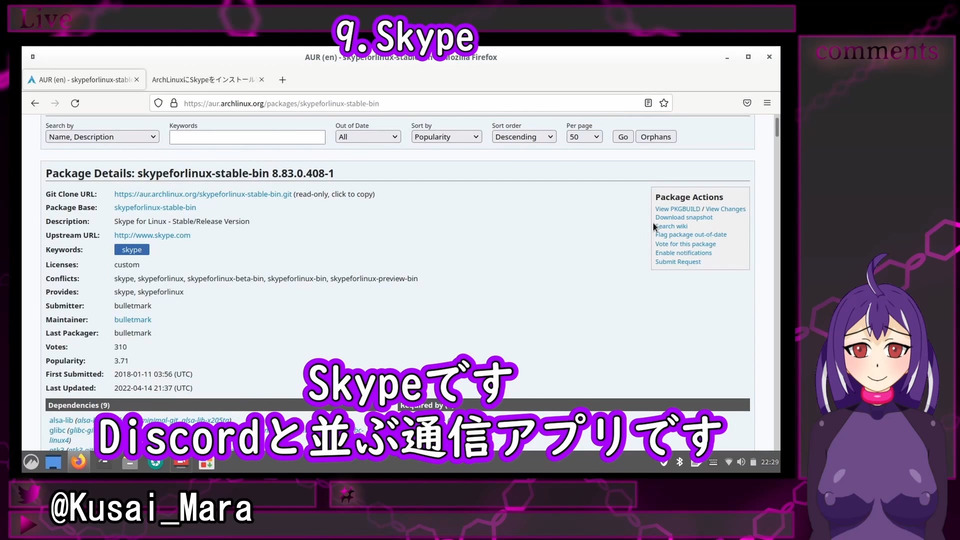The width and height of the screenshot is (960, 540).
Task: Reload the AUR page
Action: (x=75, y=103)
